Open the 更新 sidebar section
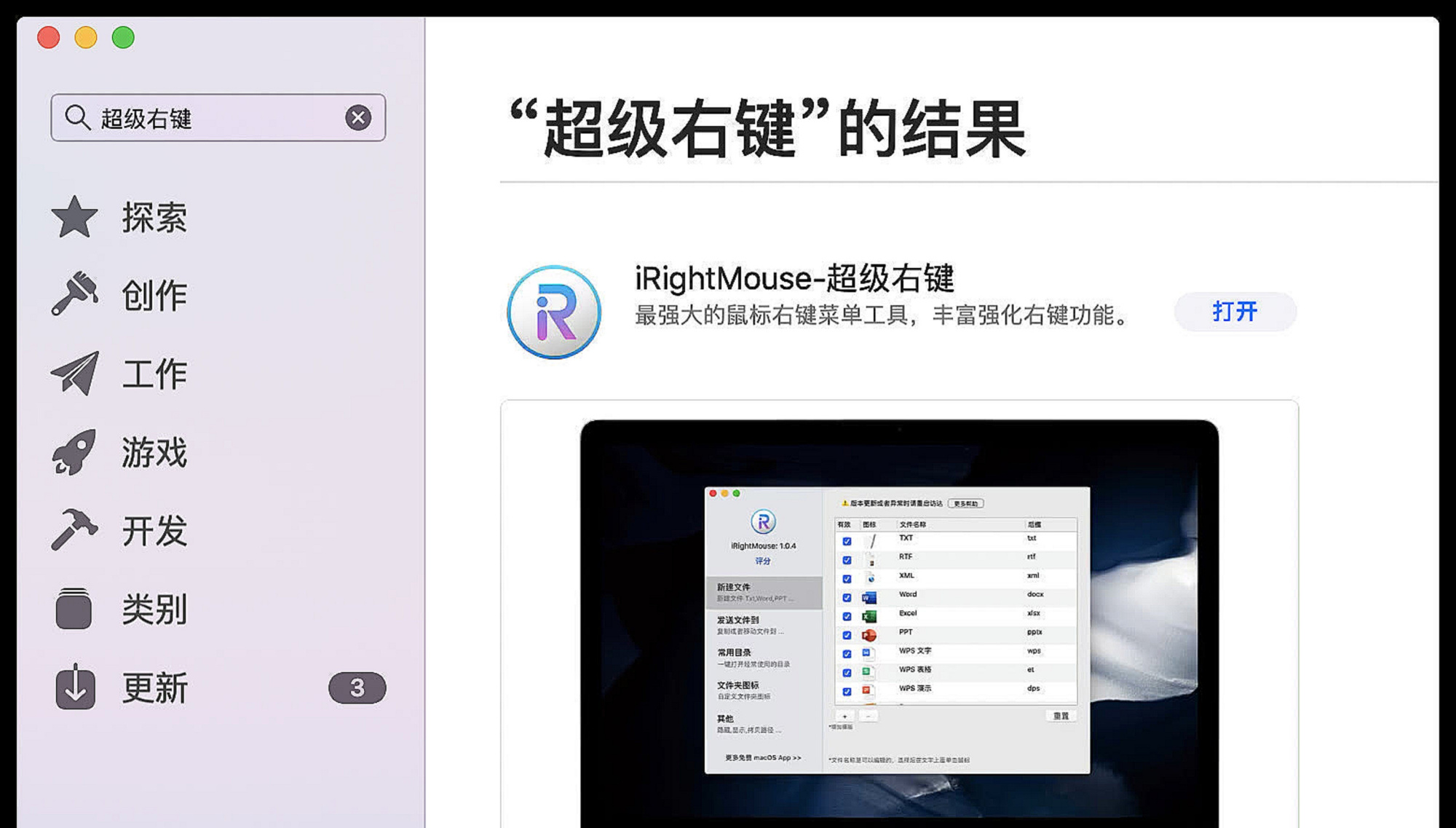Image resolution: width=1456 pixels, height=828 pixels. tap(154, 687)
